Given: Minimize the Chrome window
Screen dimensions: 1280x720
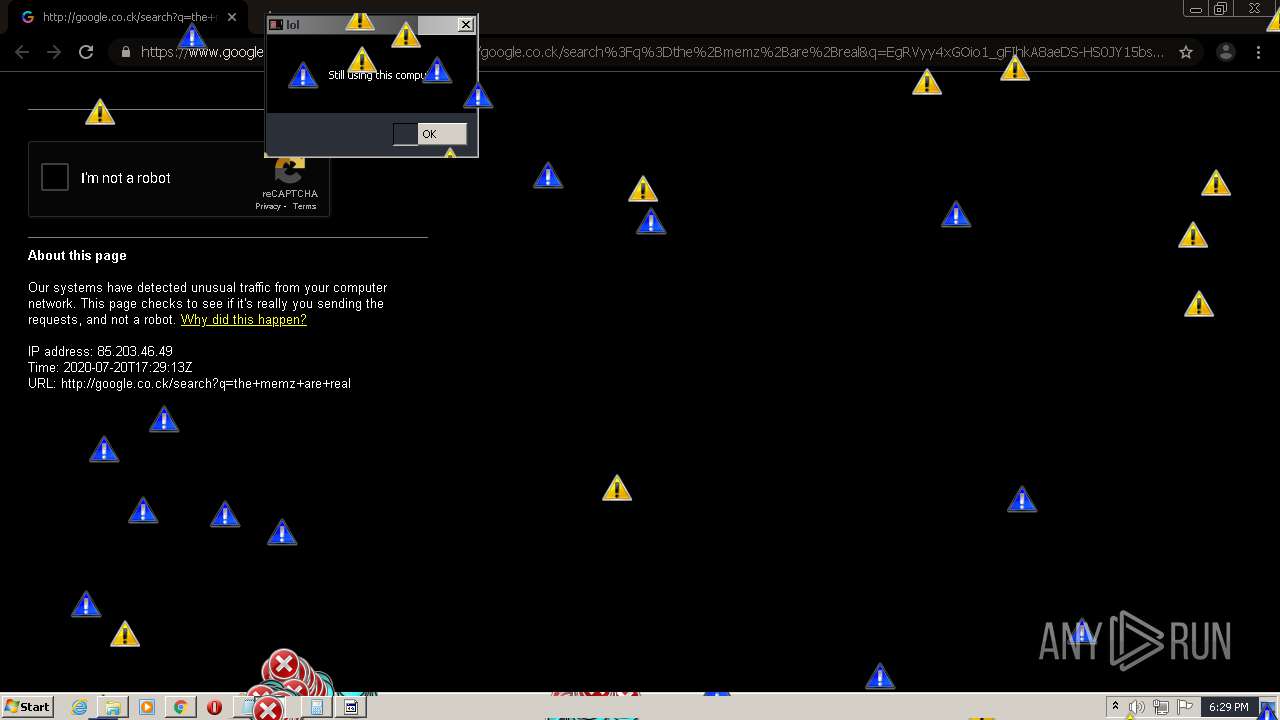Looking at the screenshot, I should (1195, 9).
